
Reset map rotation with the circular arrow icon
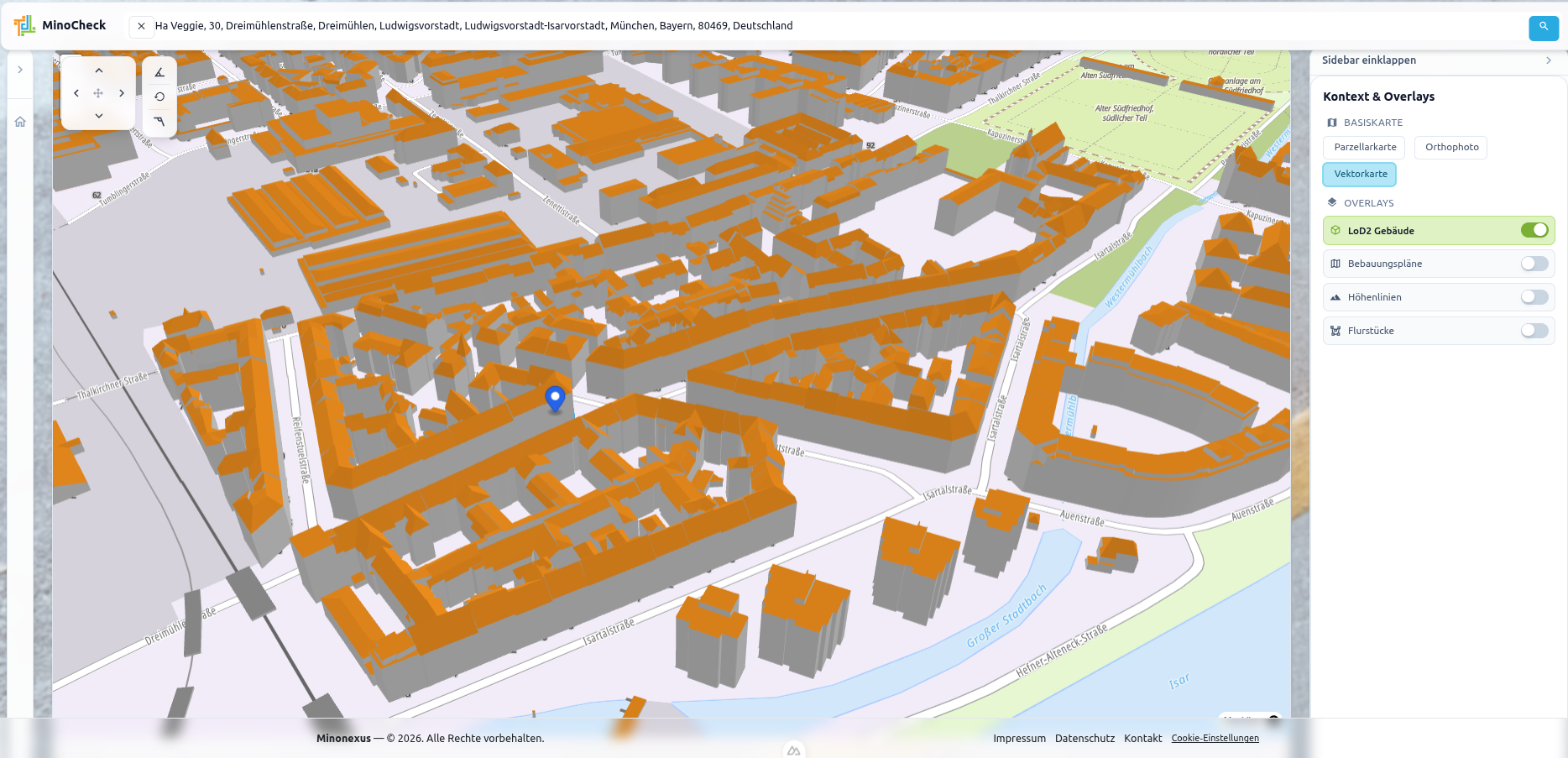(x=159, y=97)
